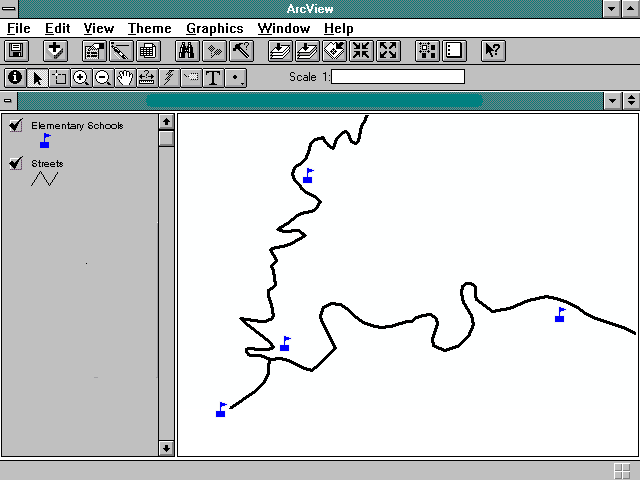The image size is (640, 480).
Task: Select the Streets theme label
Action: (x=47, y=163)
